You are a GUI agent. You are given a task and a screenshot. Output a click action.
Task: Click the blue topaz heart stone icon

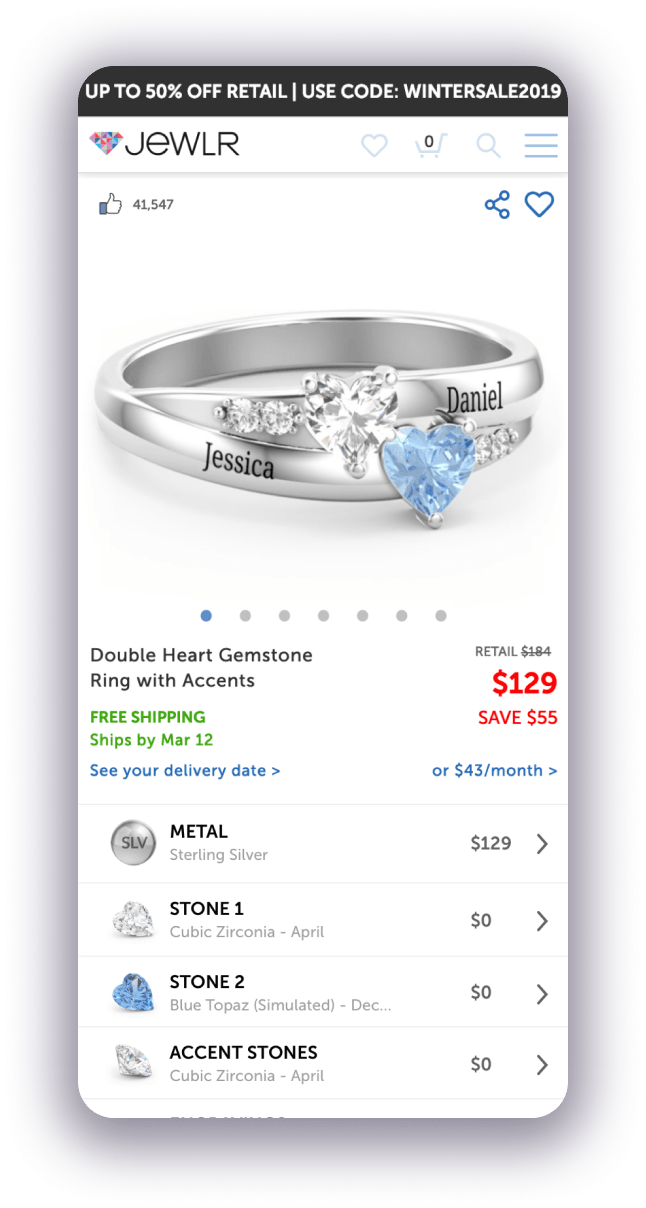click(133, 992)
